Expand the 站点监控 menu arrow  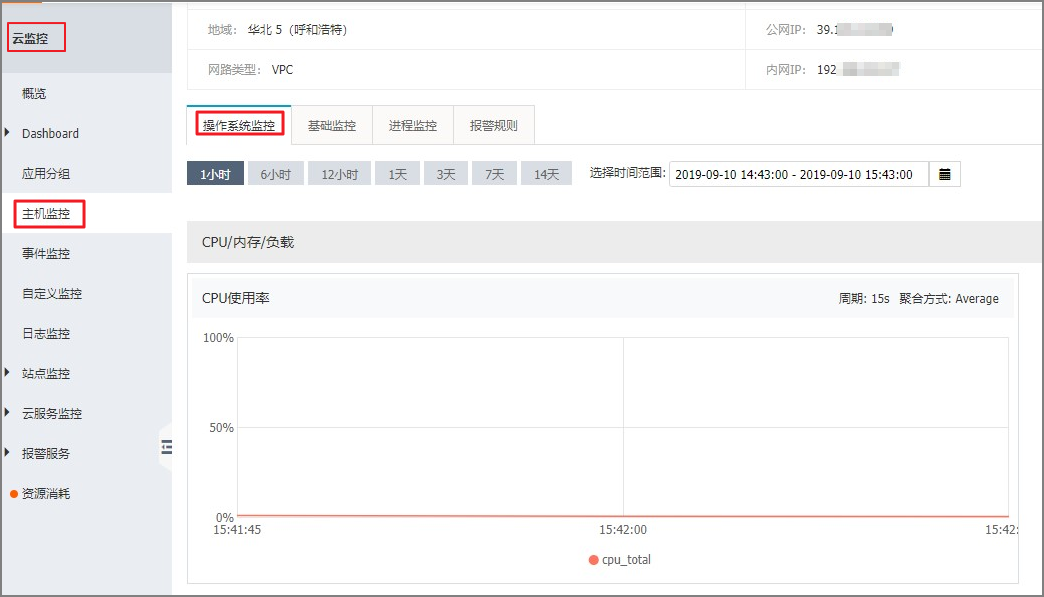[x=7, y=373]
